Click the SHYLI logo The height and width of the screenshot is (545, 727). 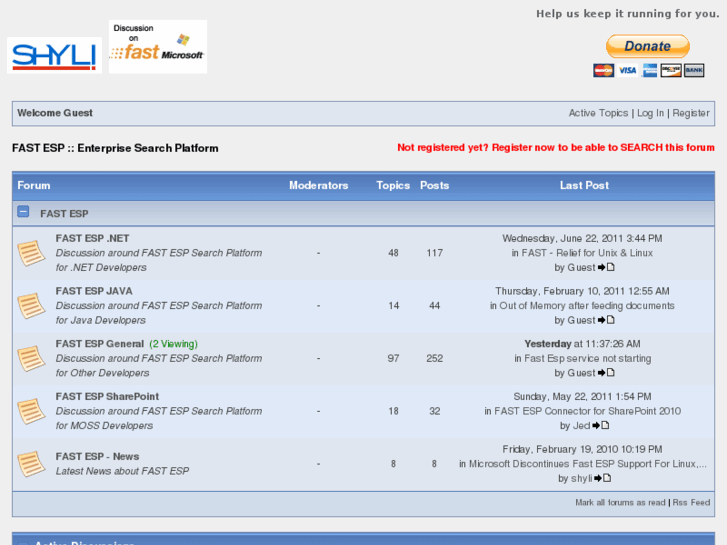[x=54, y=55]
